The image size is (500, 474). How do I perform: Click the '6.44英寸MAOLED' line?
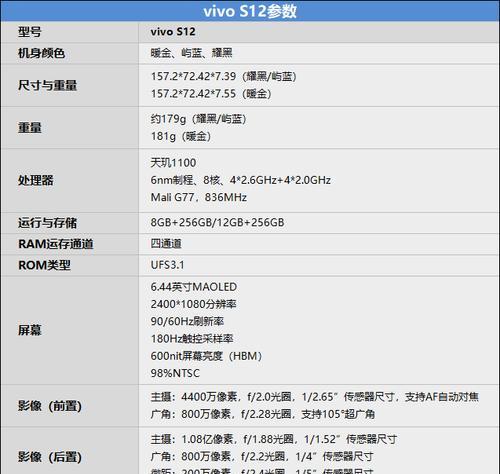[x=194, y=287]
